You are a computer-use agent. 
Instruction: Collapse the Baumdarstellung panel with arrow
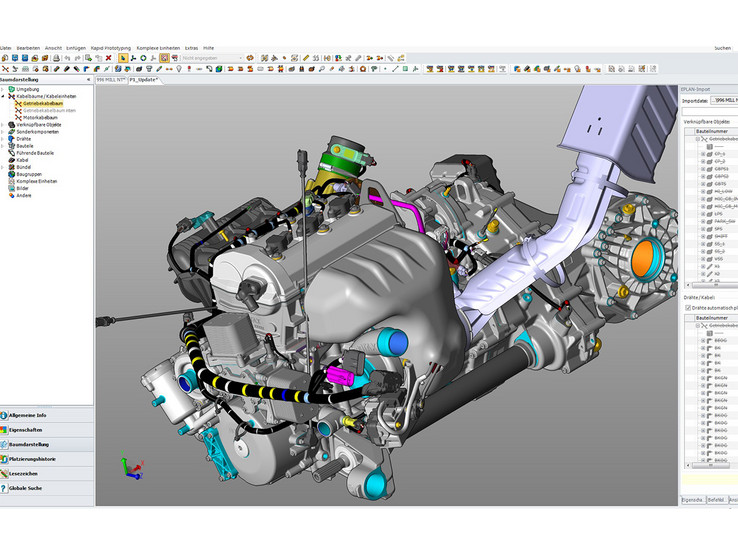pos(89,80)
